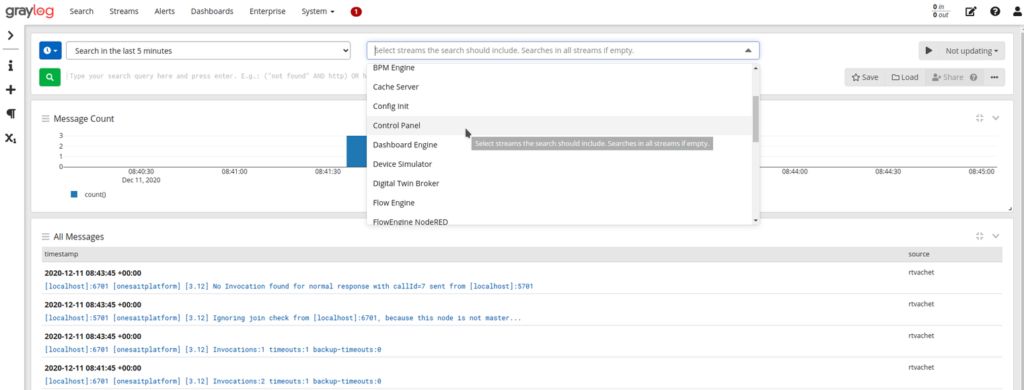
Task: Open the Not updating dropdown
Action: click(x=972, y=51)
